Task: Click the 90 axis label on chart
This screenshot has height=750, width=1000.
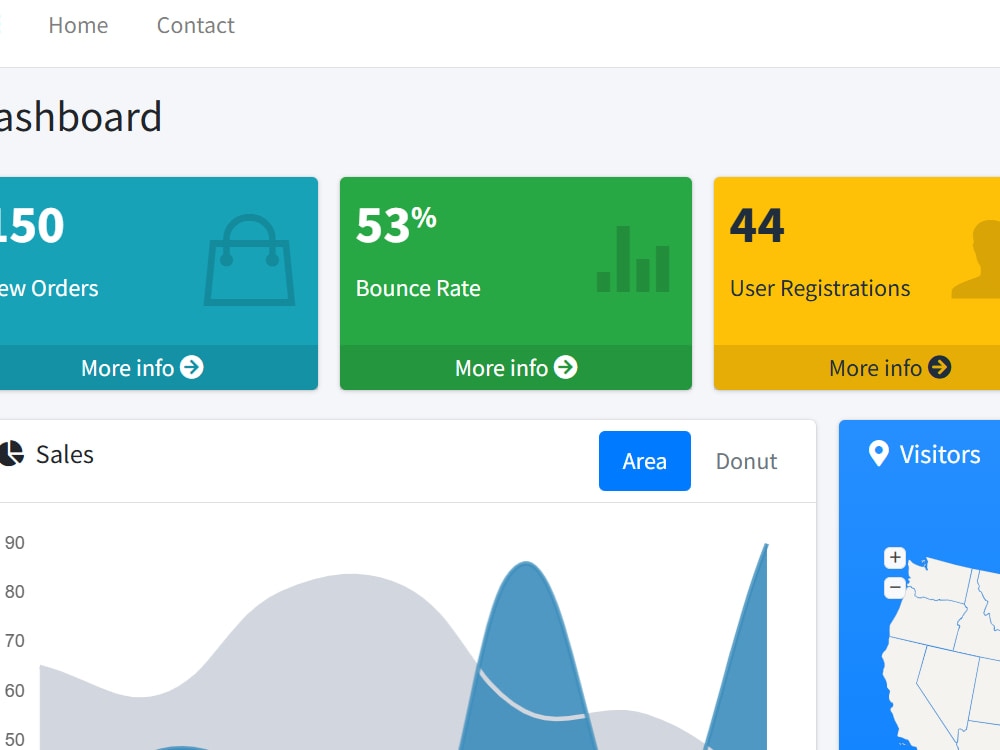Action: pos(15,543)
